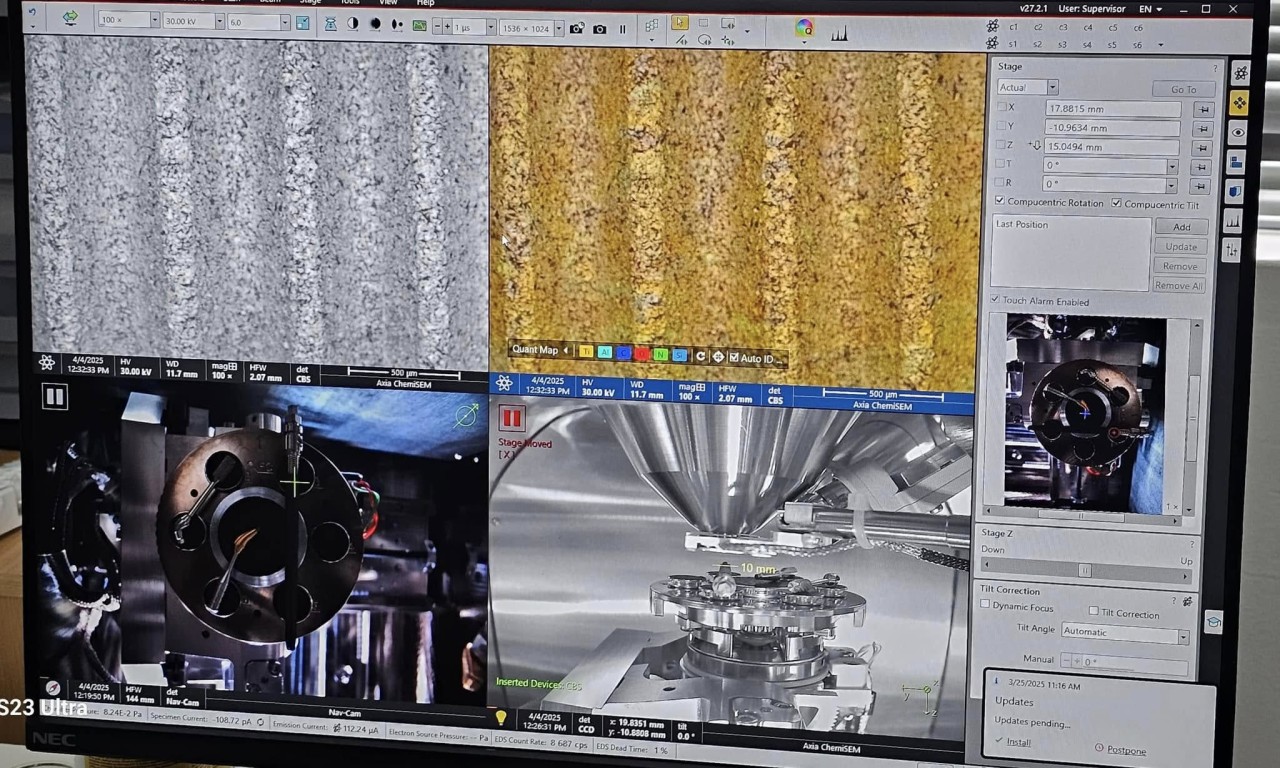The image size is (1280, 768).
Task: Select the stage navigation icon in sidebar
Action: point(1239,102)
